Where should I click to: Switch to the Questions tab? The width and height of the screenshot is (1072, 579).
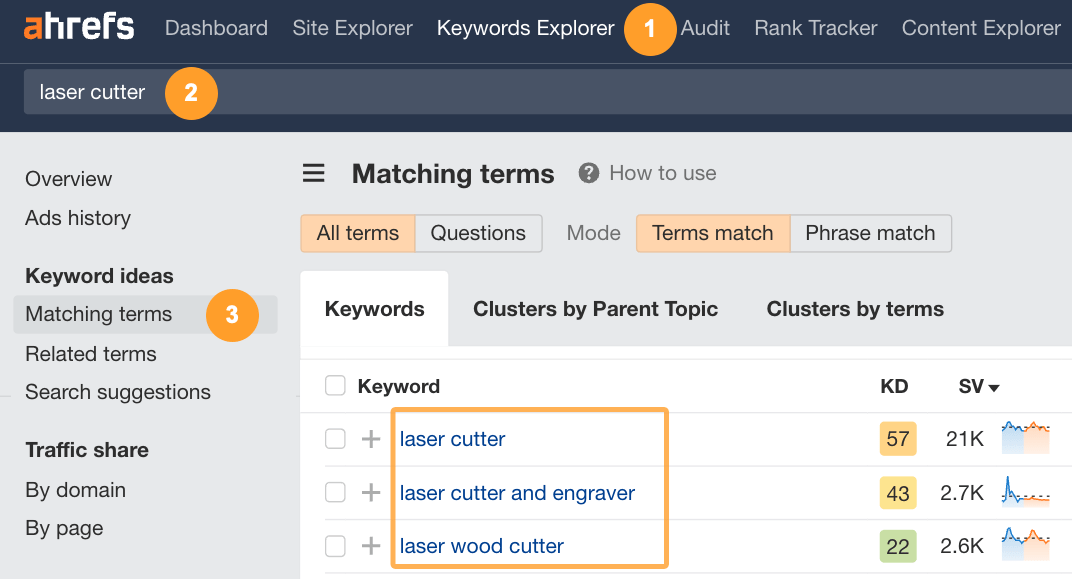478,232
